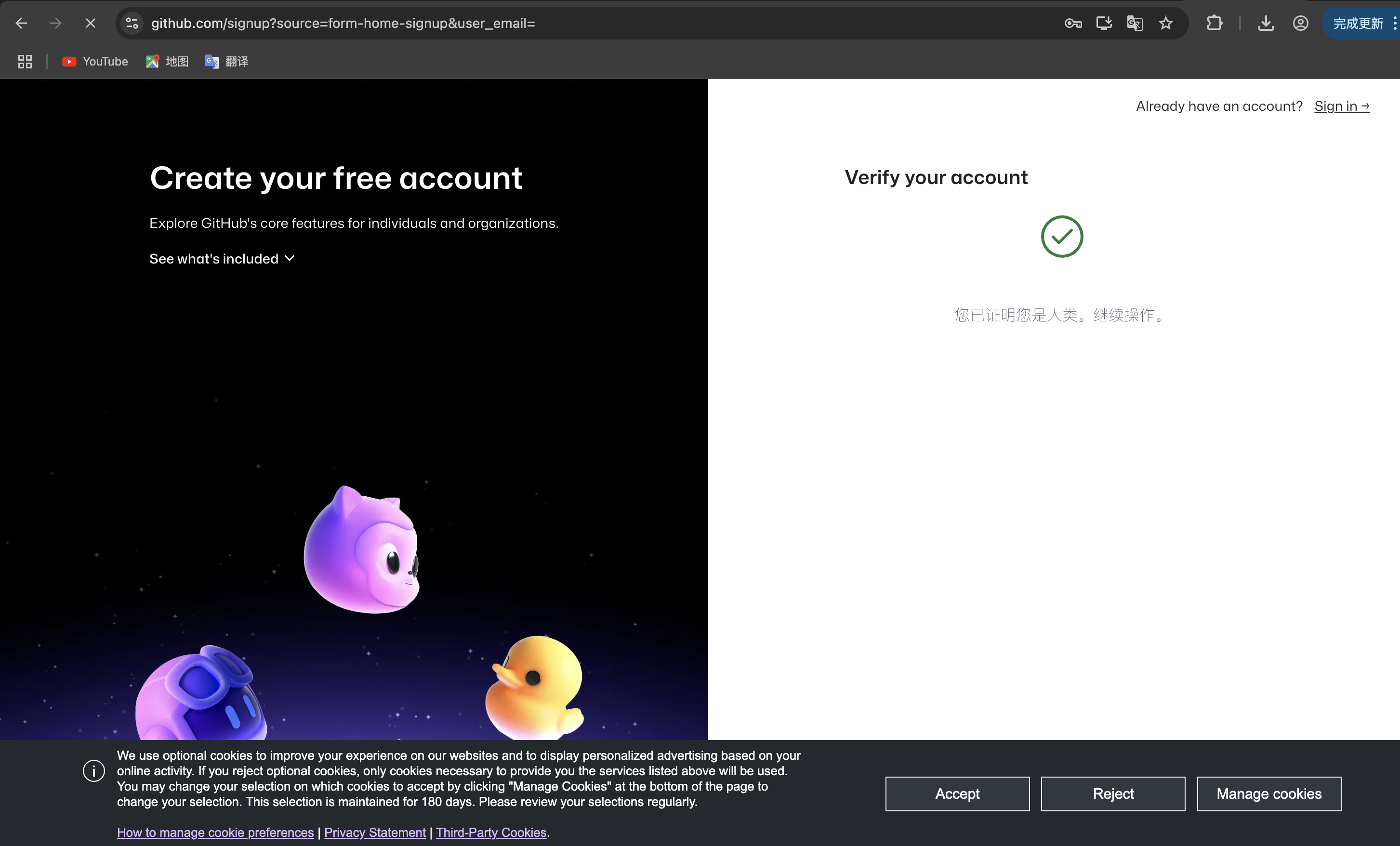Open the site information icon in address bar
Viewport: 1400px width, 846px height.
132,23
